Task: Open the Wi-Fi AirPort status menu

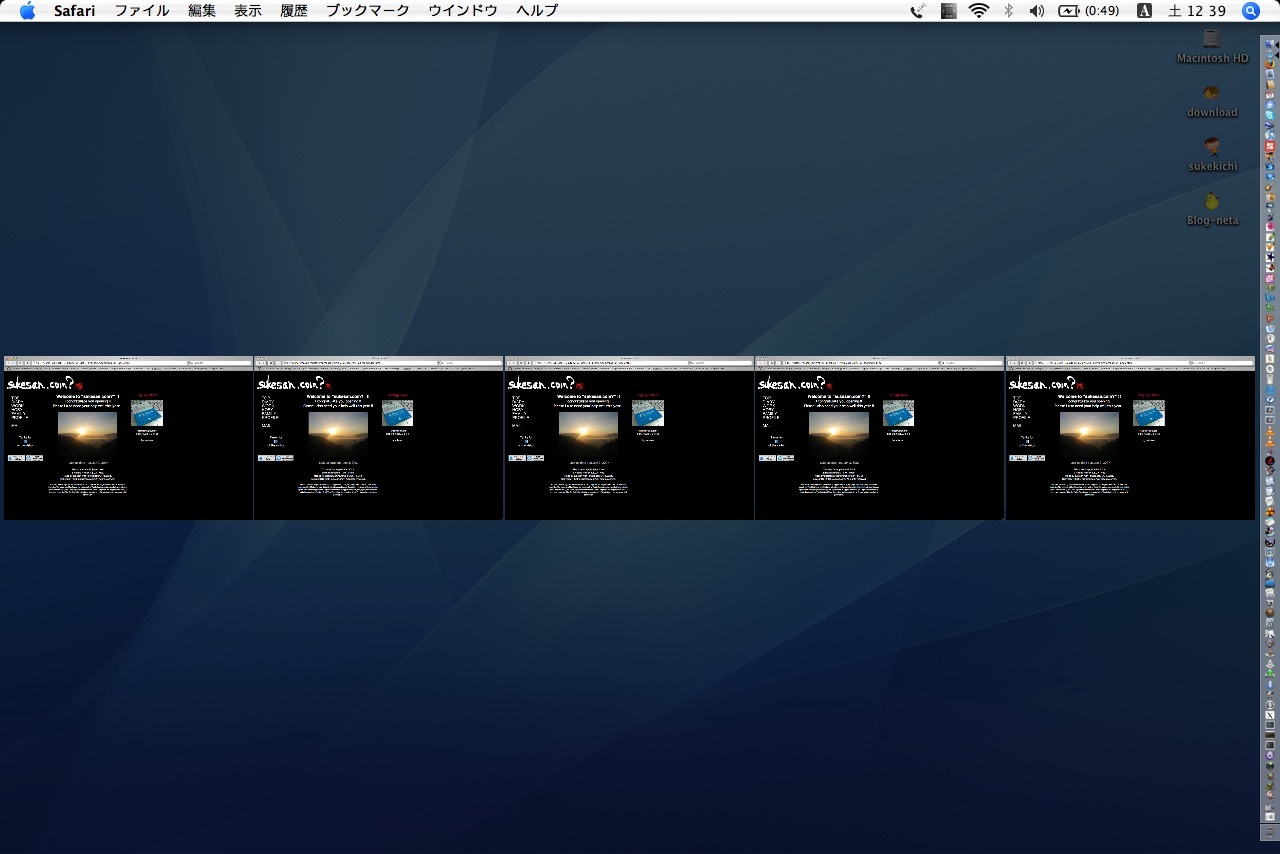Action: coord(979,11)
